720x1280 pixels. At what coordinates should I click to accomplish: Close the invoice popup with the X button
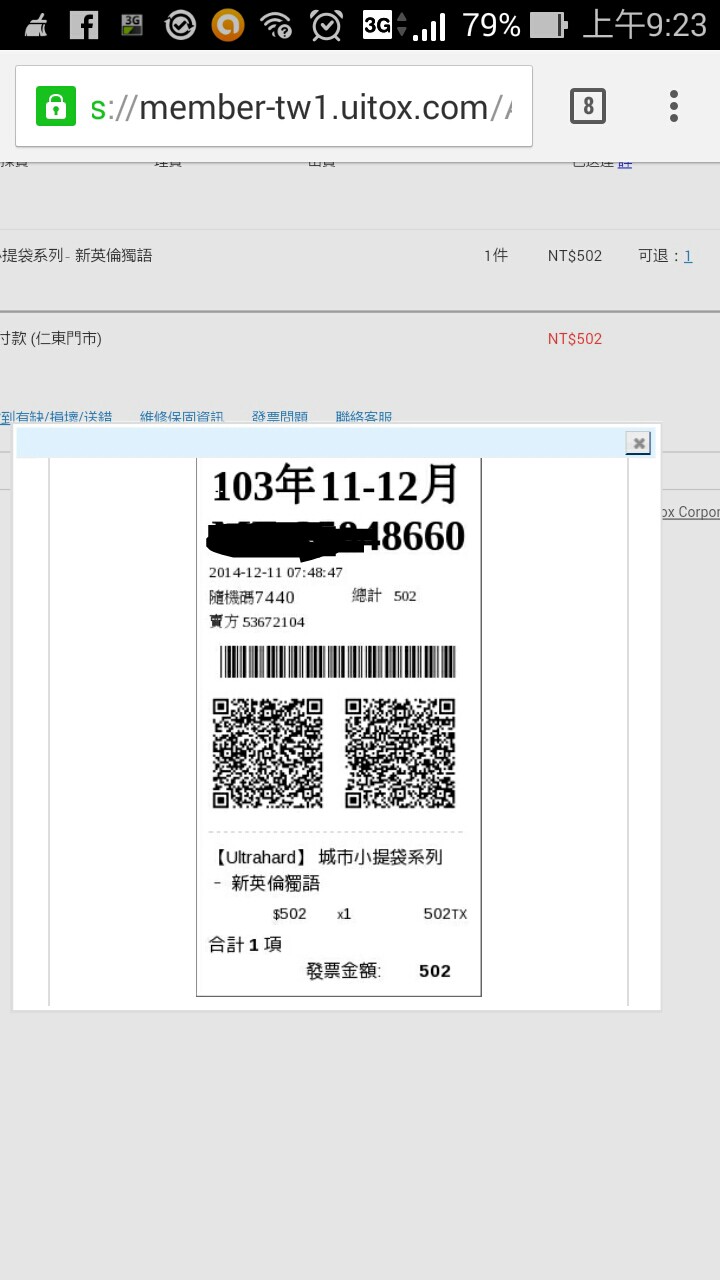(638, 442)
